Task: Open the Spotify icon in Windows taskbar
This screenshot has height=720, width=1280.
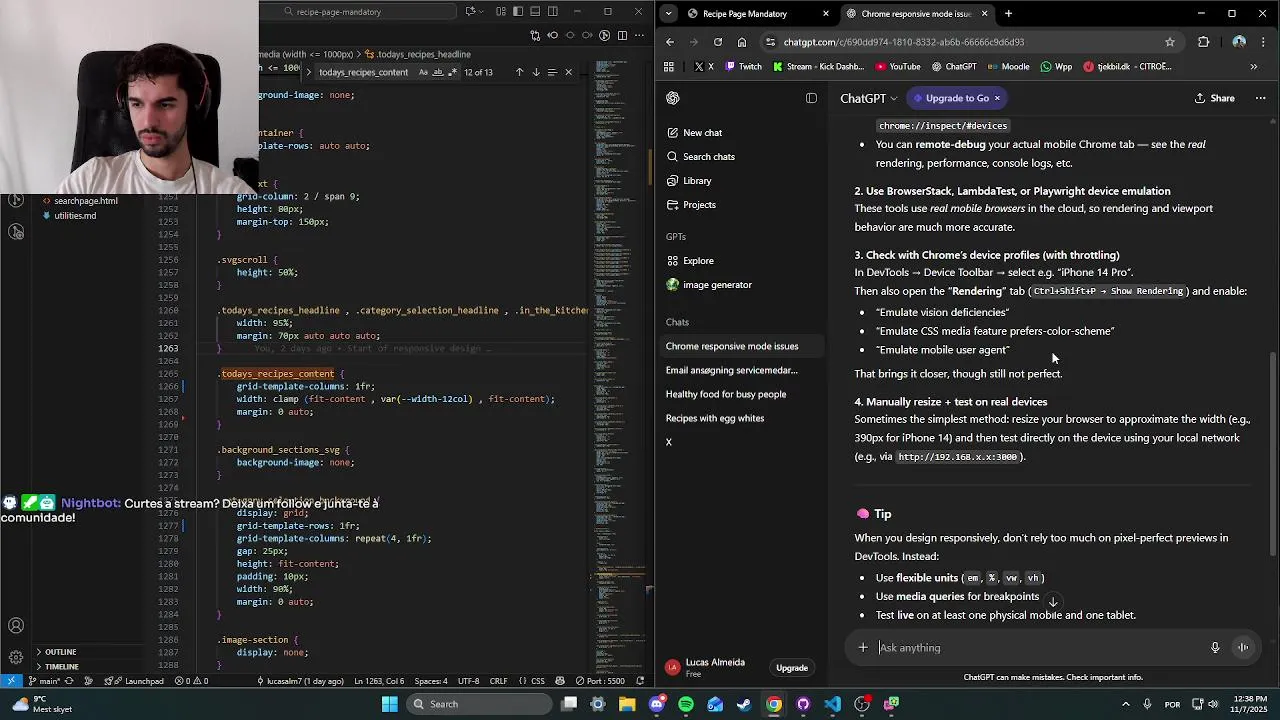Action: click(686, 704)
